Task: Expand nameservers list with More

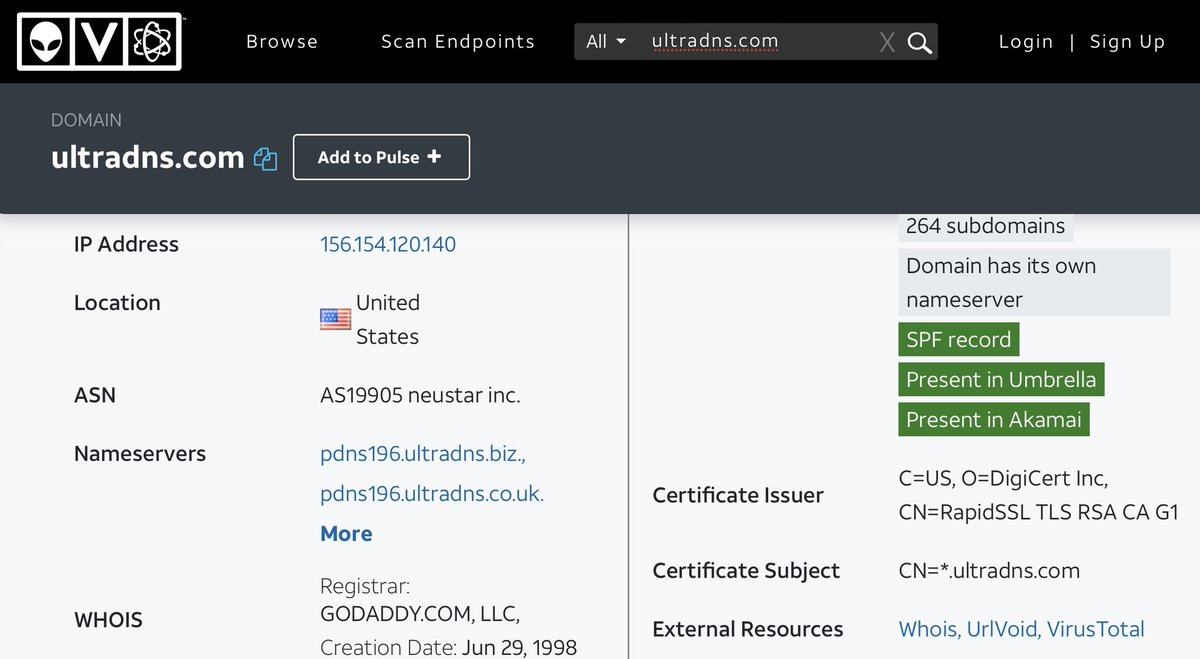Action: pos(346,534)
